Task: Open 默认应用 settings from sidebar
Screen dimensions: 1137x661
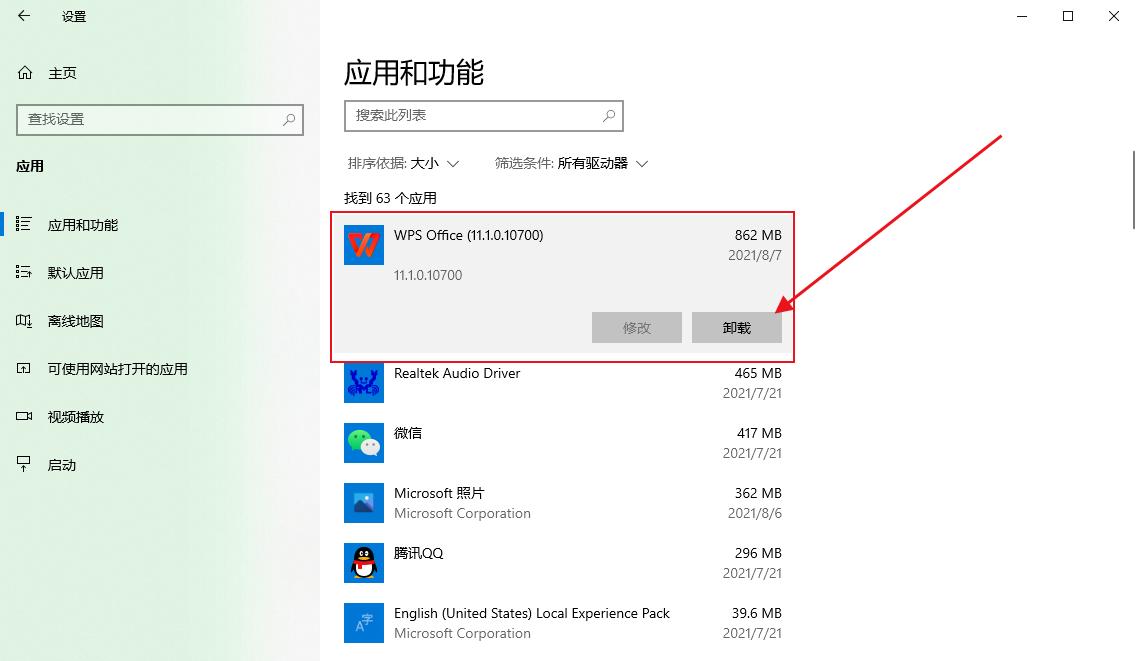Action: pyautogui.click(x=22, y=272)
